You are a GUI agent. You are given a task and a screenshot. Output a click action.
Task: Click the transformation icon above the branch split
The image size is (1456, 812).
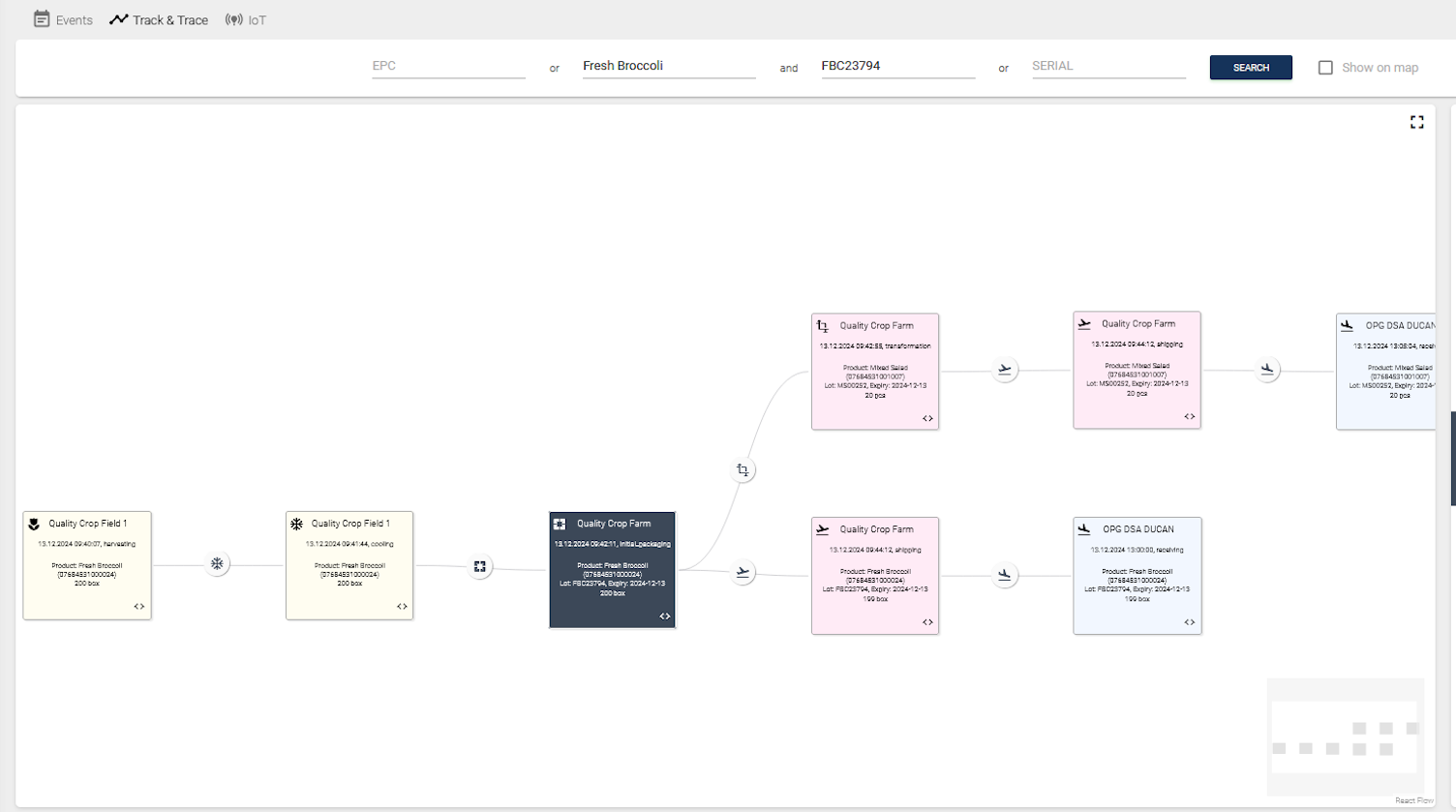click(x=743, y=470)
